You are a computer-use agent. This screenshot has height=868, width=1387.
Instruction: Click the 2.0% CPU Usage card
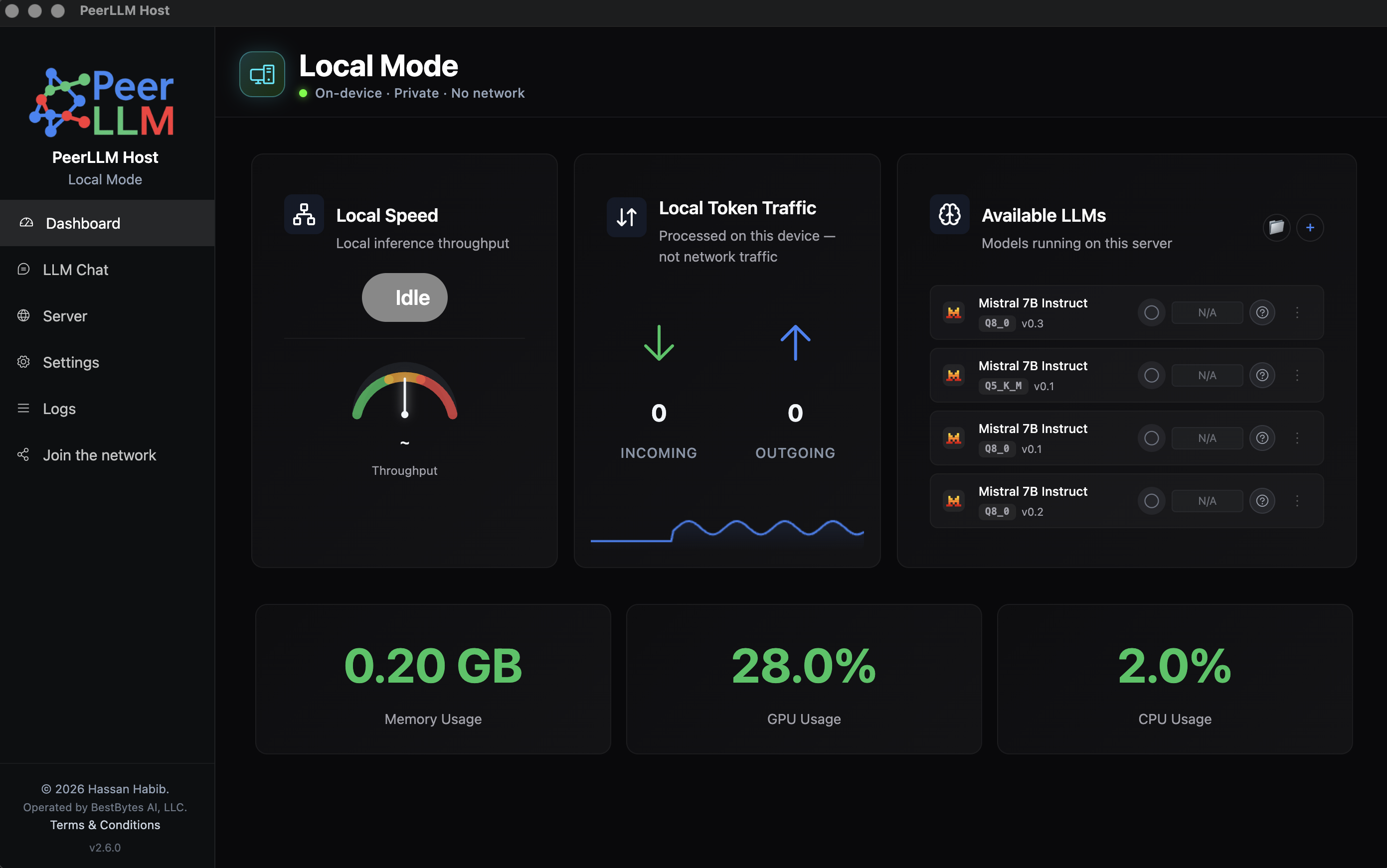click(1175, 679)
